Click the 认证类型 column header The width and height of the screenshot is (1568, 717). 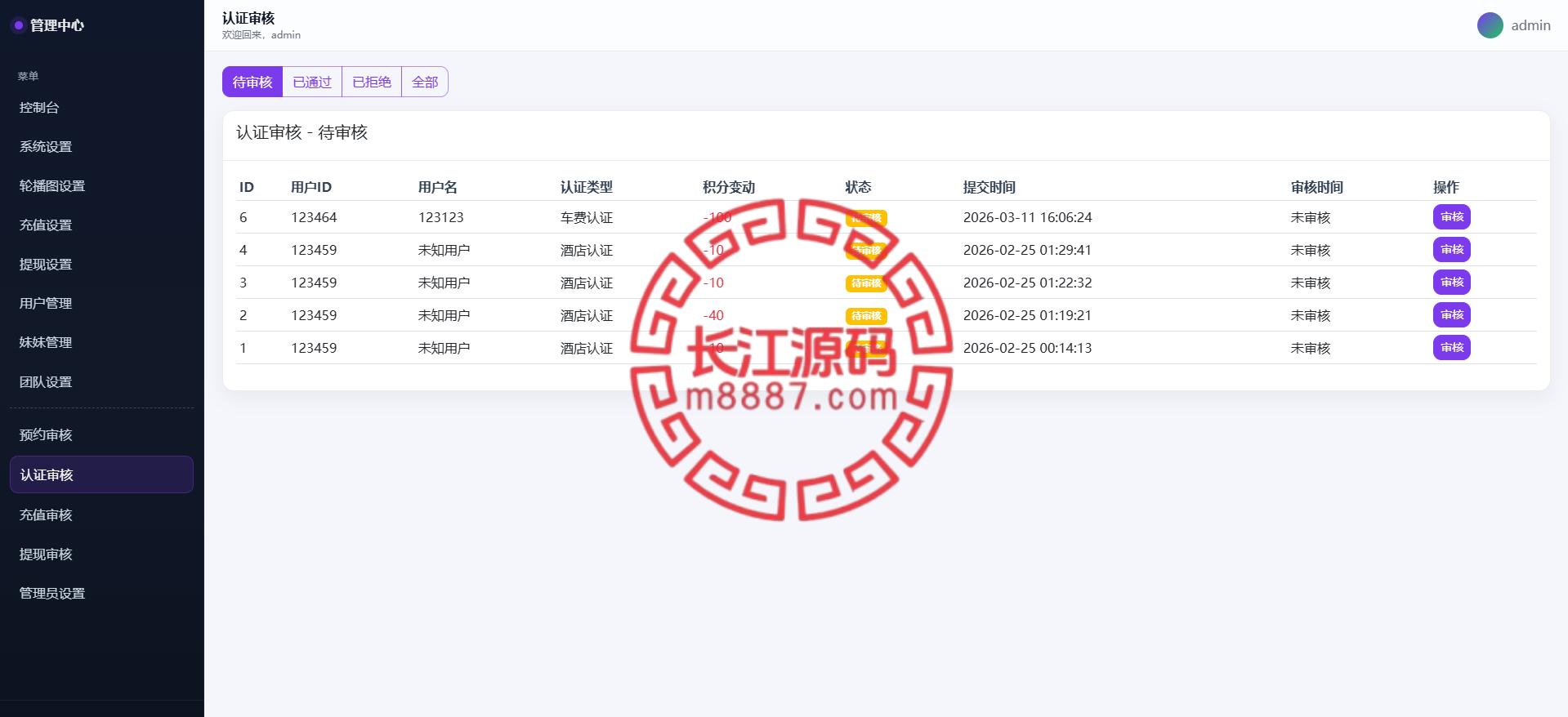pos(587,187)
